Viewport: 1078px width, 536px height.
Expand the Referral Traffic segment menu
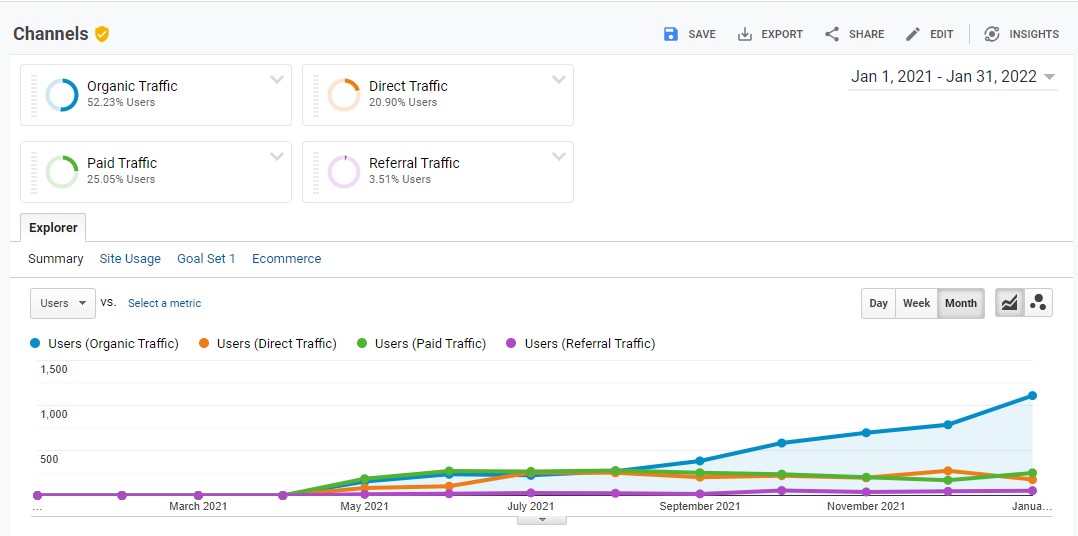click(559, 157)
